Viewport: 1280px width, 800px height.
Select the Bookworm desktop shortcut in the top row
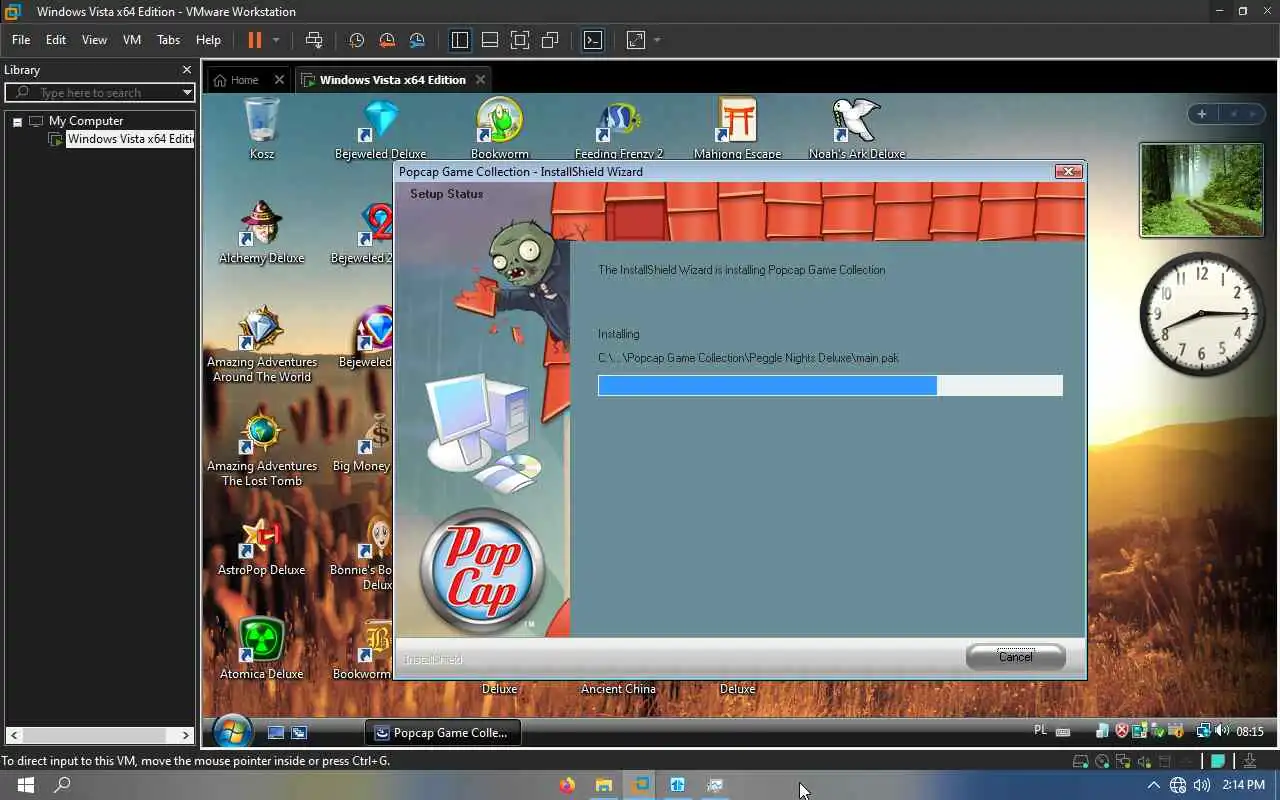499,128
